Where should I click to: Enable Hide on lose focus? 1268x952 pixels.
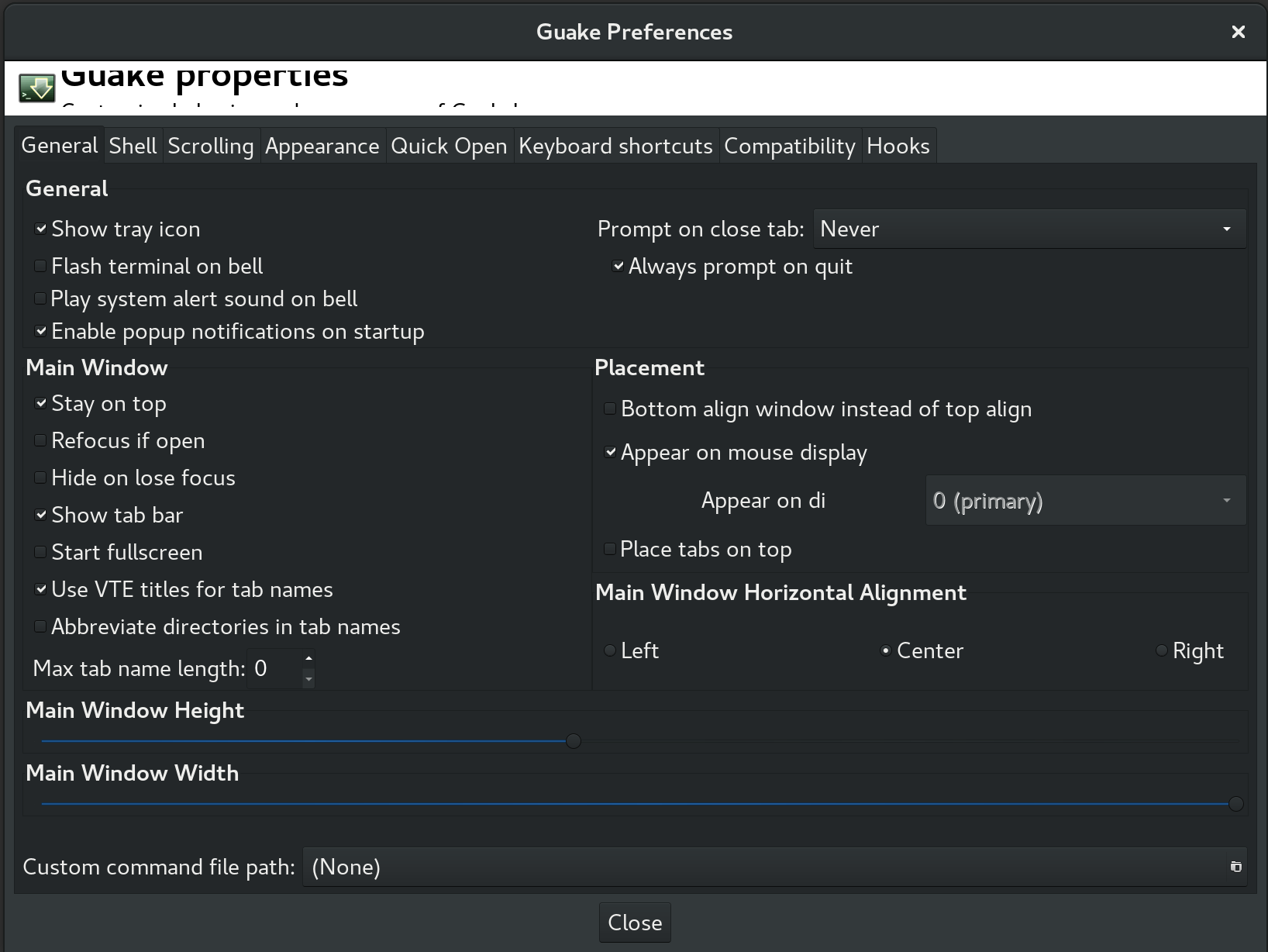pos(40,478)
